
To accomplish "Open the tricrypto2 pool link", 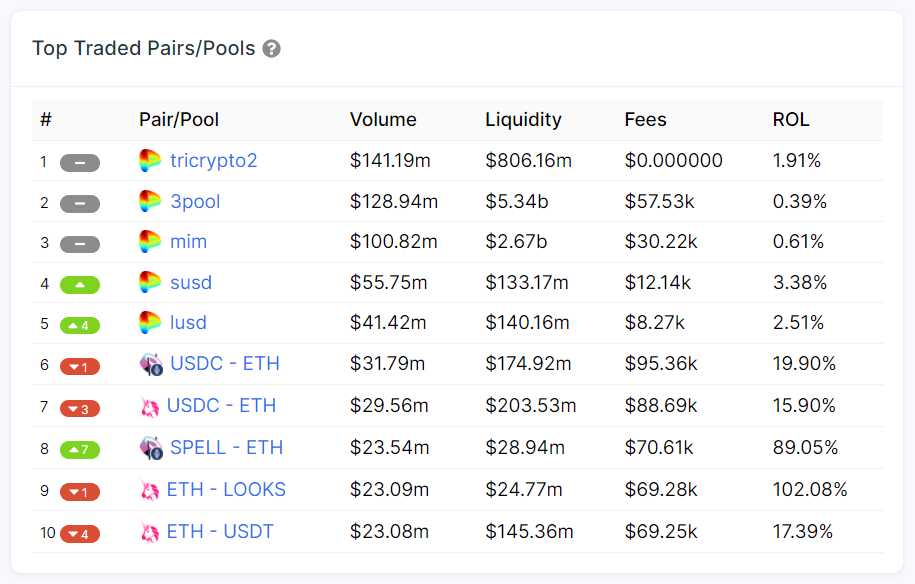I will pyautogui.click(x=213, y=160).
